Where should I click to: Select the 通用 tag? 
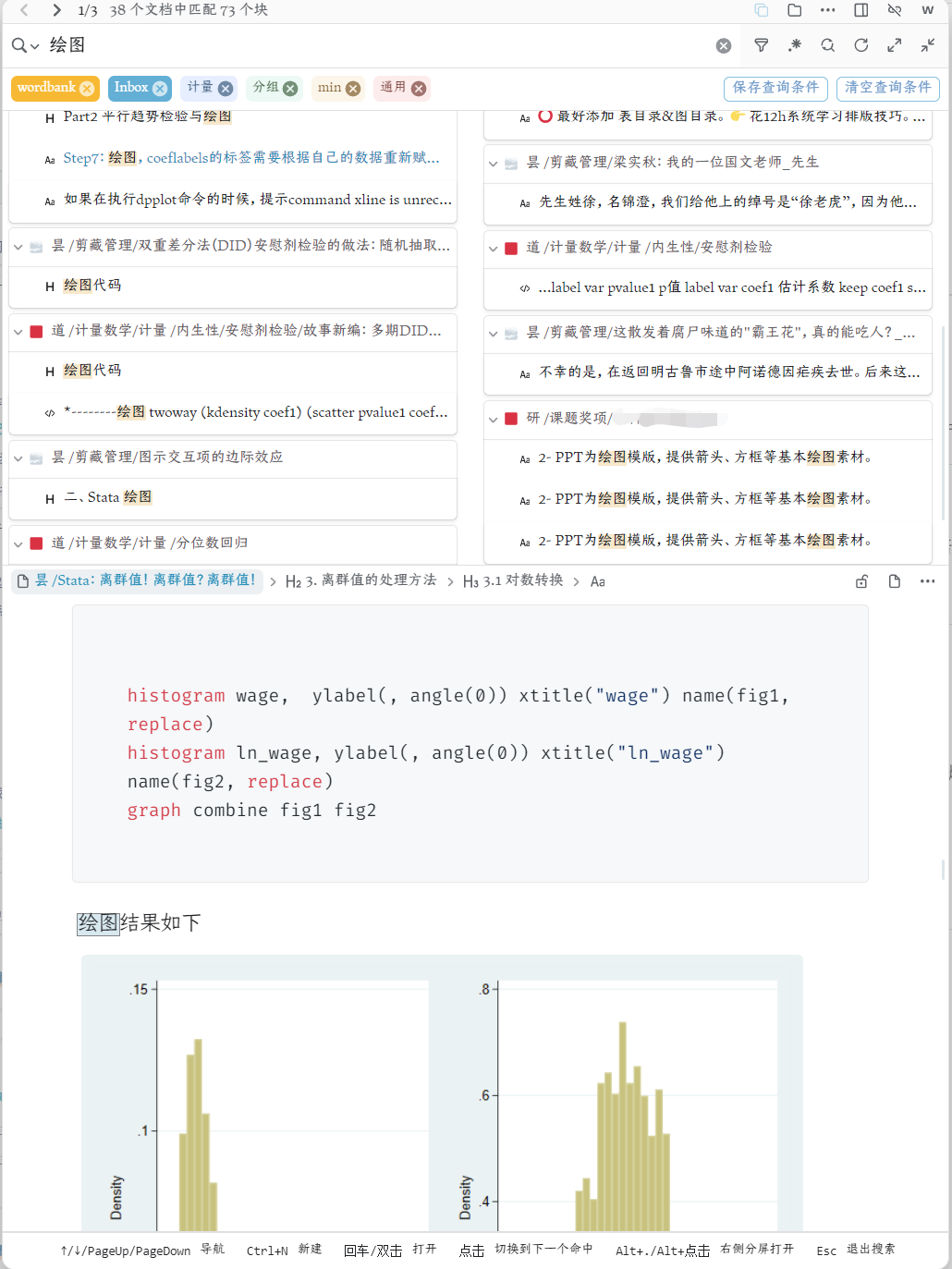point(393,88)
